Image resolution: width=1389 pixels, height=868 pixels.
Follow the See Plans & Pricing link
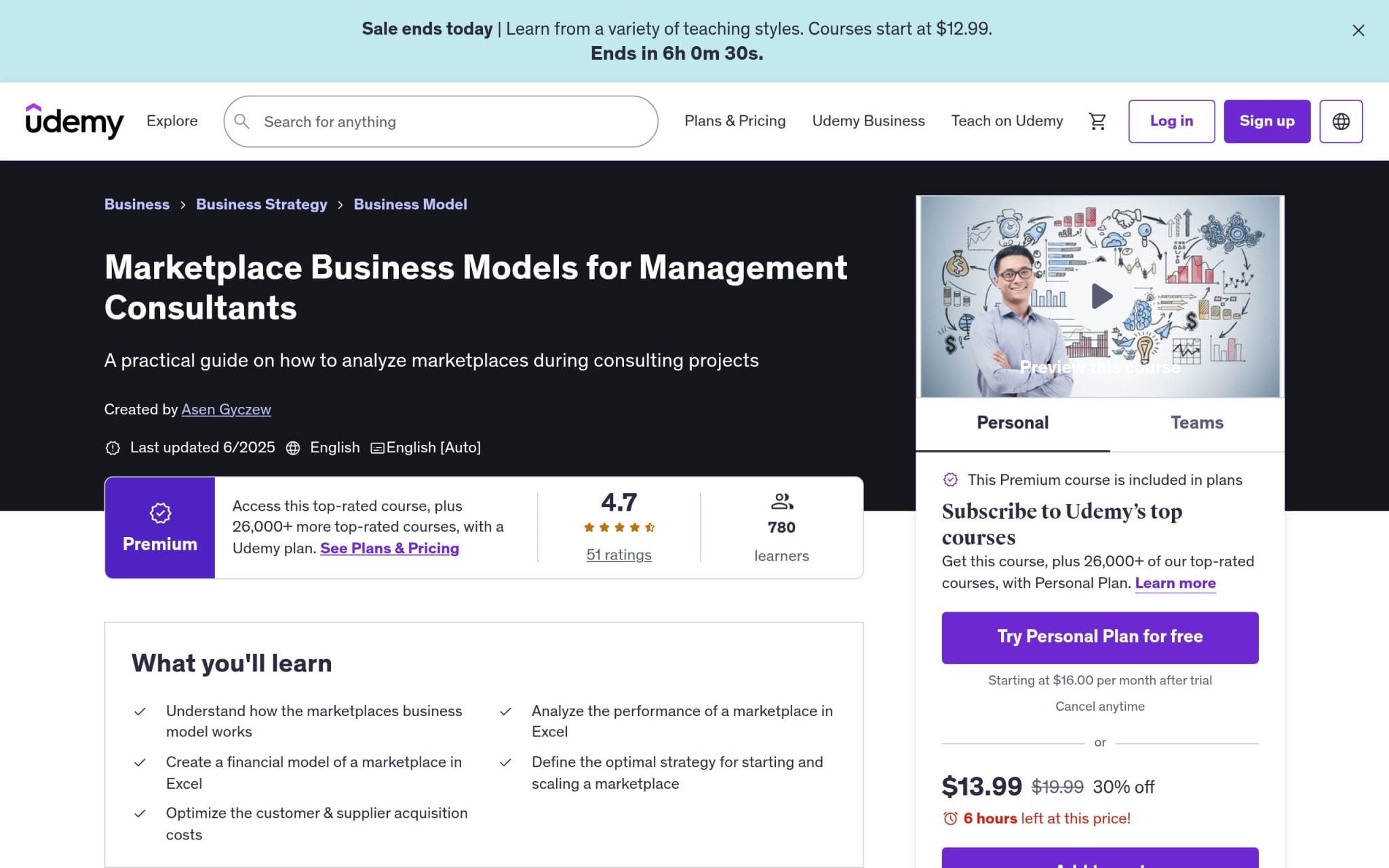[389, 548]
